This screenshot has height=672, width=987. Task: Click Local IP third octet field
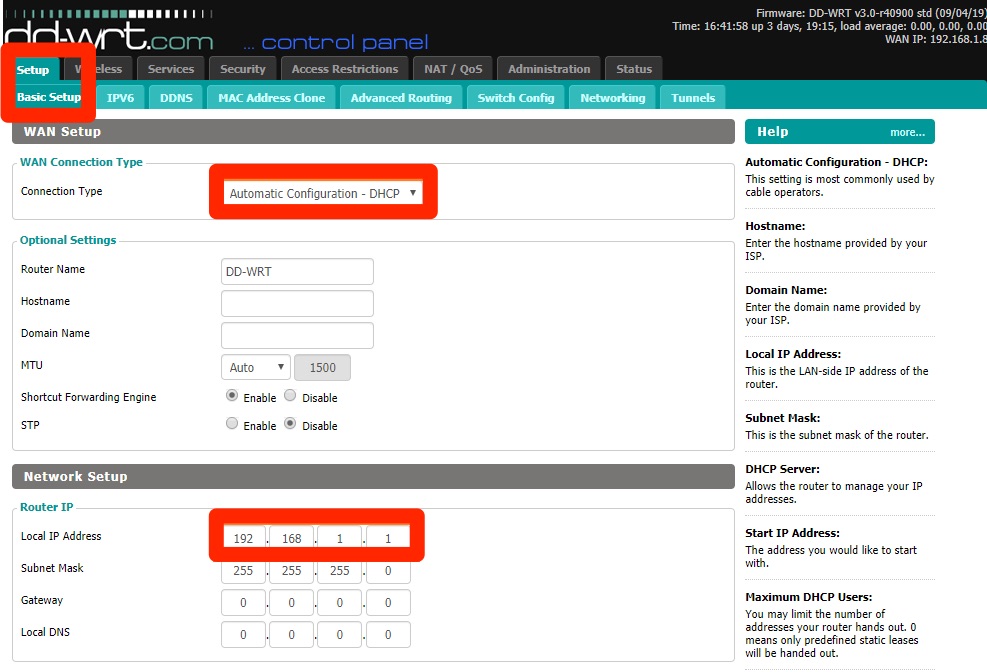pyautogui.click(x=340, y=538)
